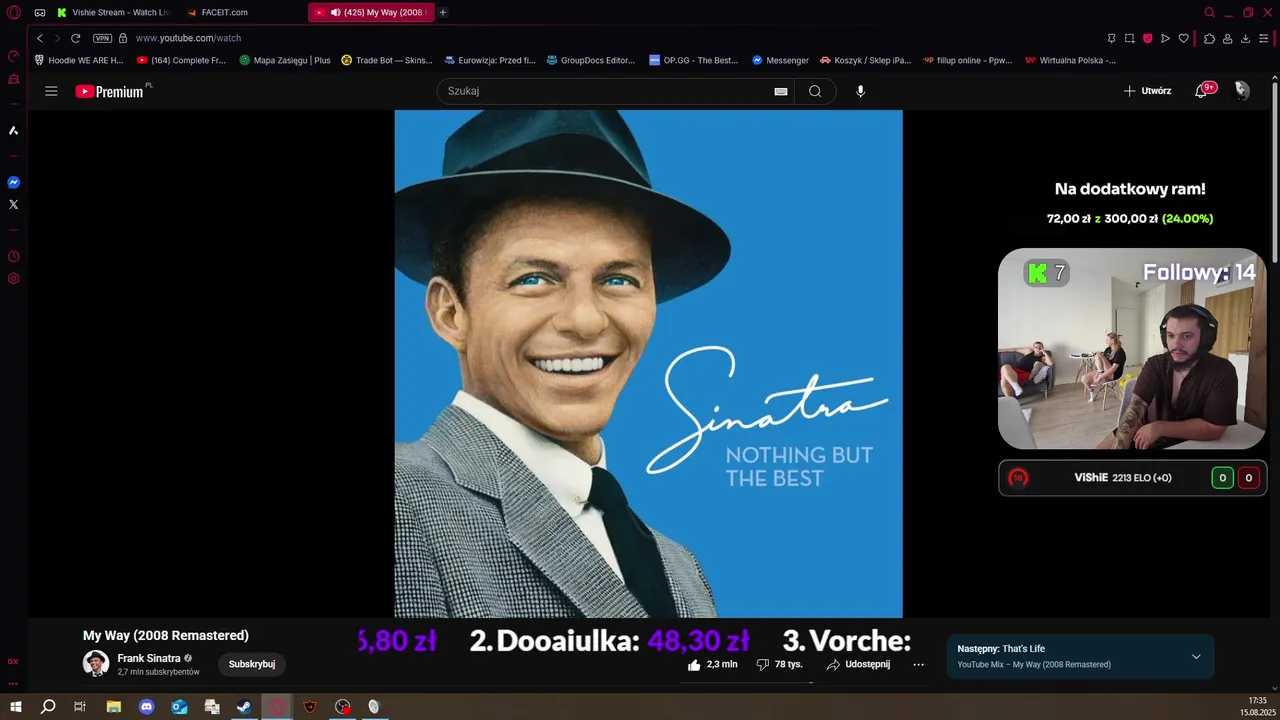Open the YouTube hamburger guide menu

(x=51, y=91)
